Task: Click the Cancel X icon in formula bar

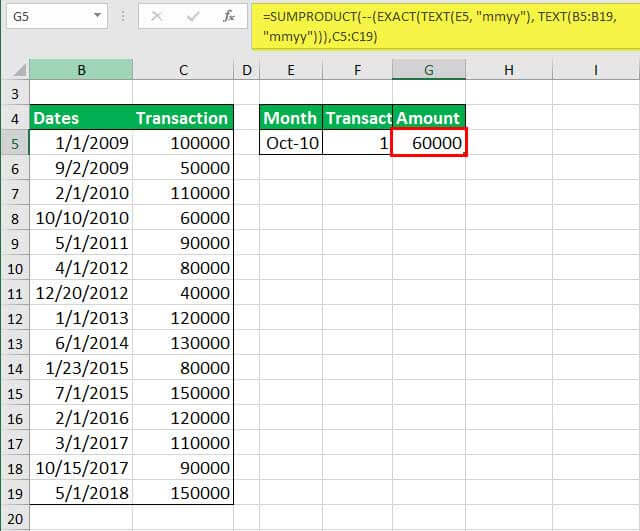Action: [157, 16]
